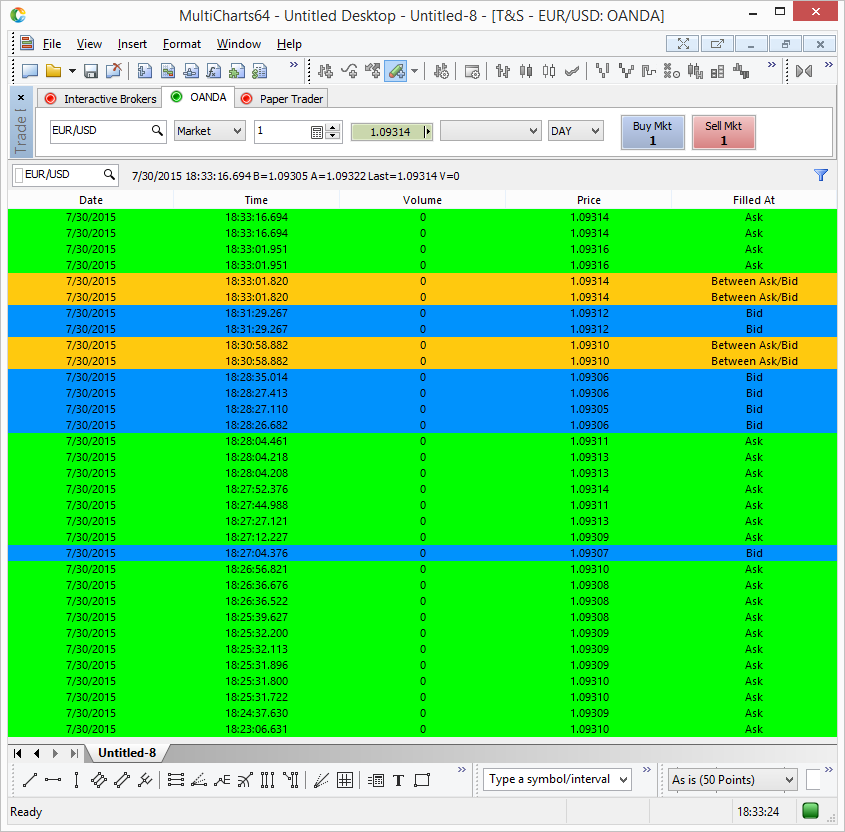845x832 pixels.
Task: Open the Market order type dropdown
Action: pyautogui.click(x=210, y=131)
